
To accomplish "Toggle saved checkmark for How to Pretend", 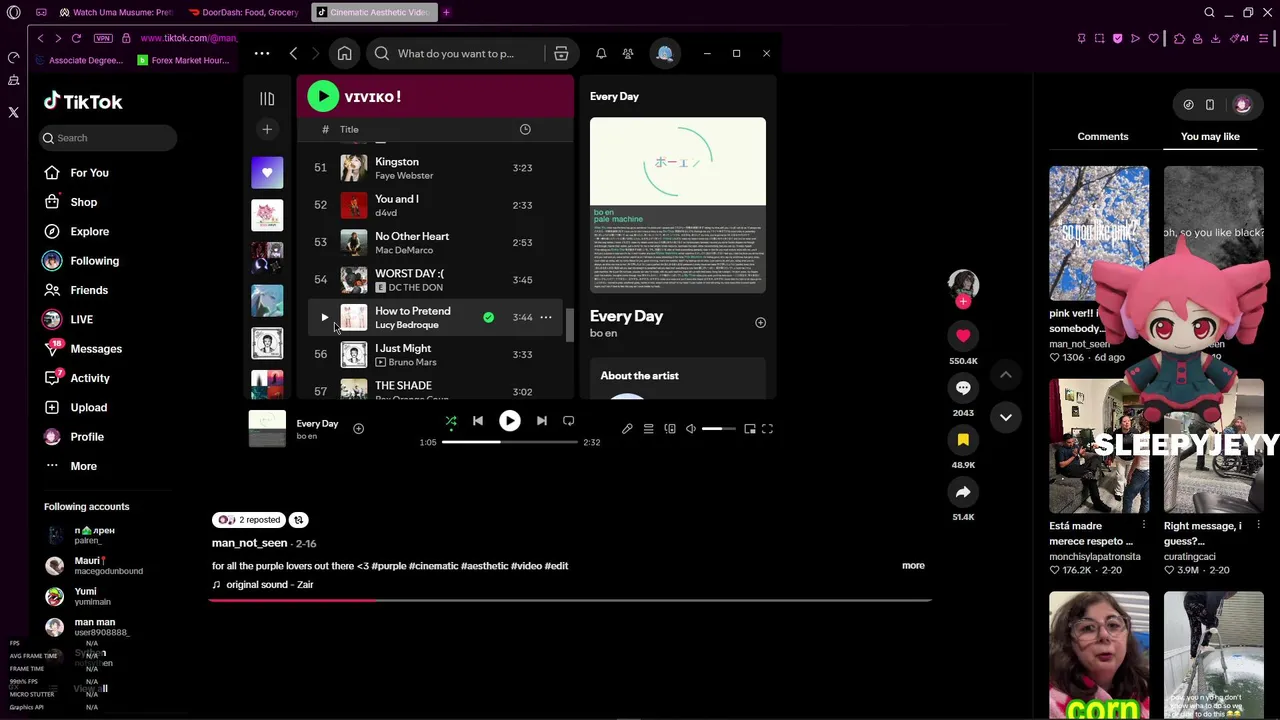I will coord(488,317).
